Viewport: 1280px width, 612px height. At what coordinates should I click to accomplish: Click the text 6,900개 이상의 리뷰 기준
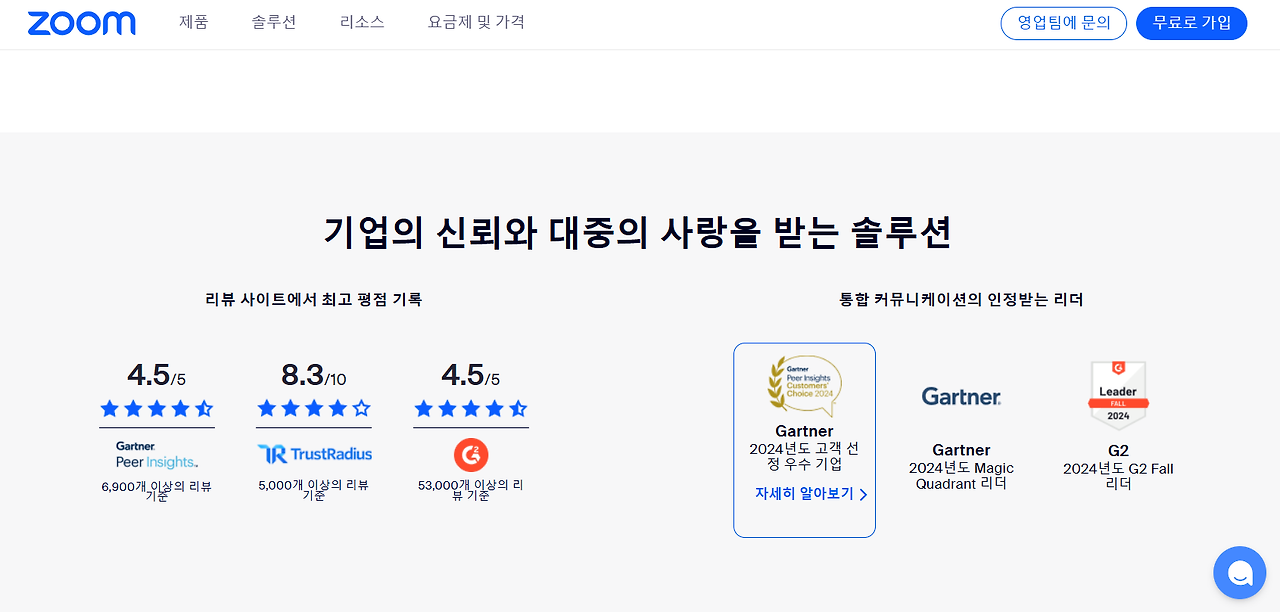click(157, 490)
